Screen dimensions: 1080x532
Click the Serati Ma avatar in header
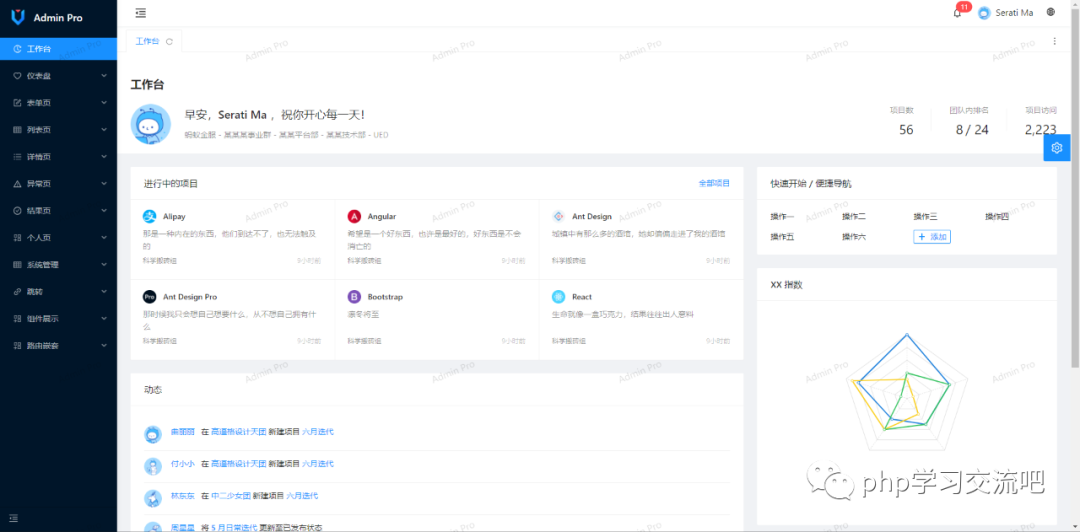tap(984, 12)
